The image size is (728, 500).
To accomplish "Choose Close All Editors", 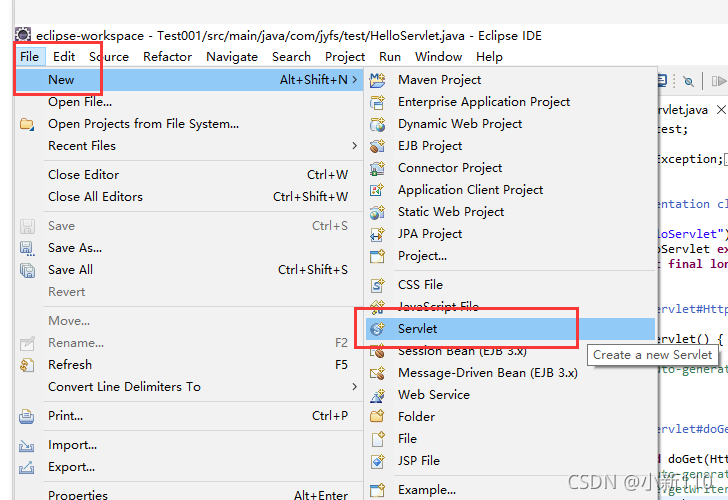I will coord(189,197).
